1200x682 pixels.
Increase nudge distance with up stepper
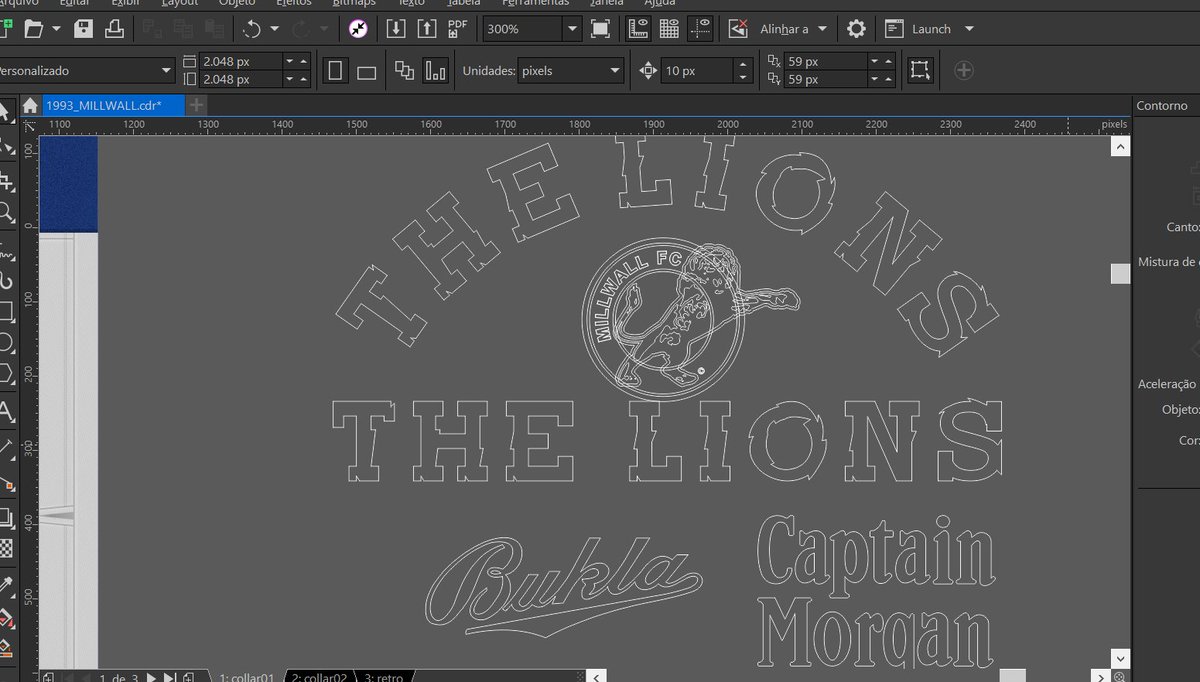pos(742,65)
